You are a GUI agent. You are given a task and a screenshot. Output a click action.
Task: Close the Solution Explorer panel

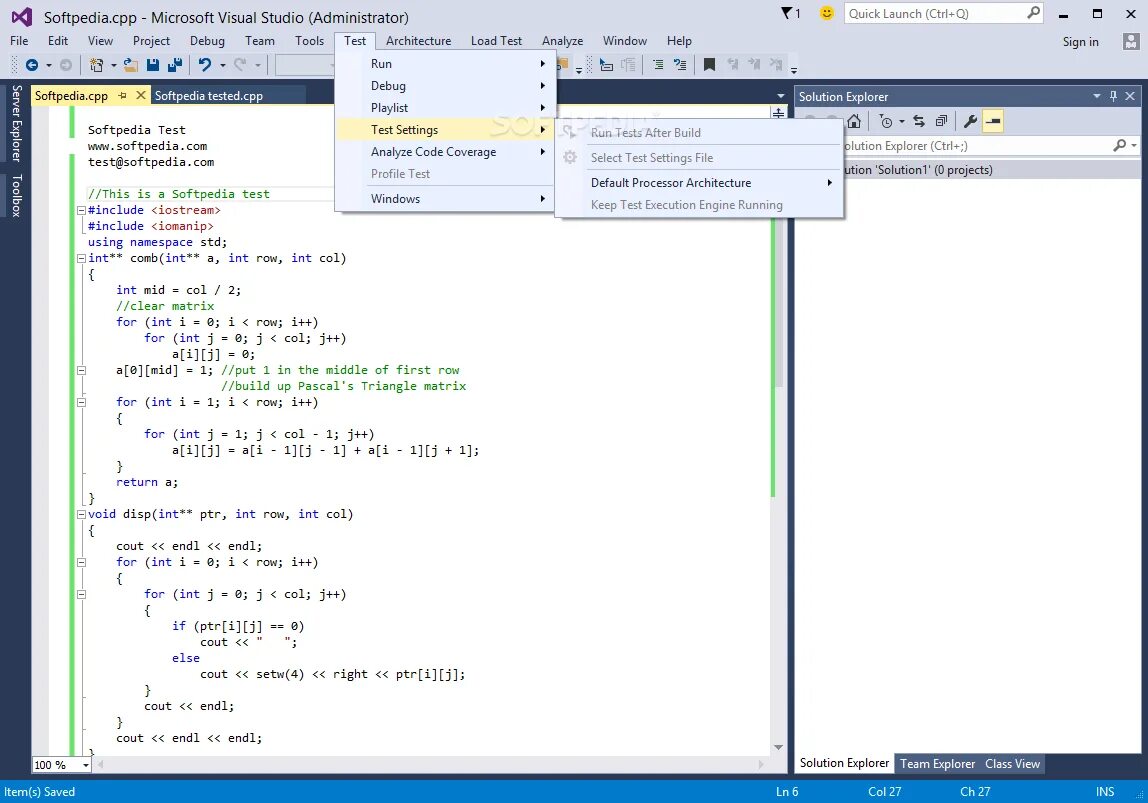pos(1130,96)
